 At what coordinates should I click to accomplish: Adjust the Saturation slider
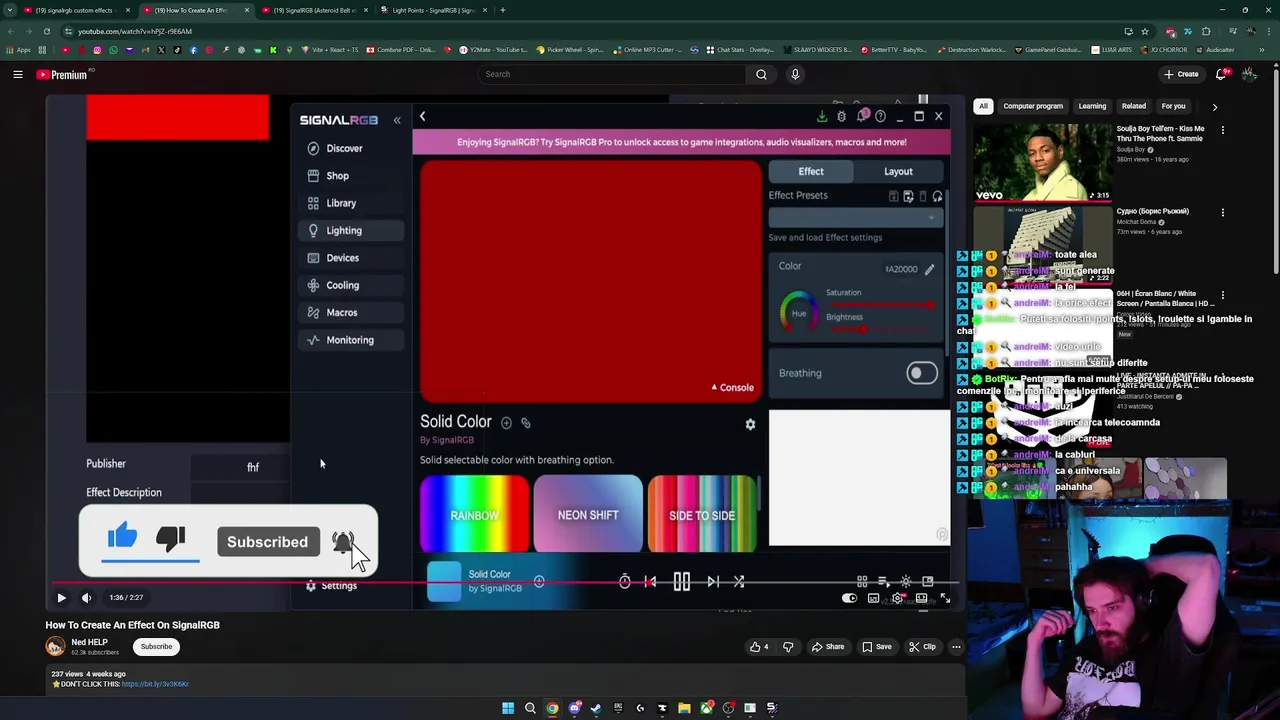click(880, 304)
